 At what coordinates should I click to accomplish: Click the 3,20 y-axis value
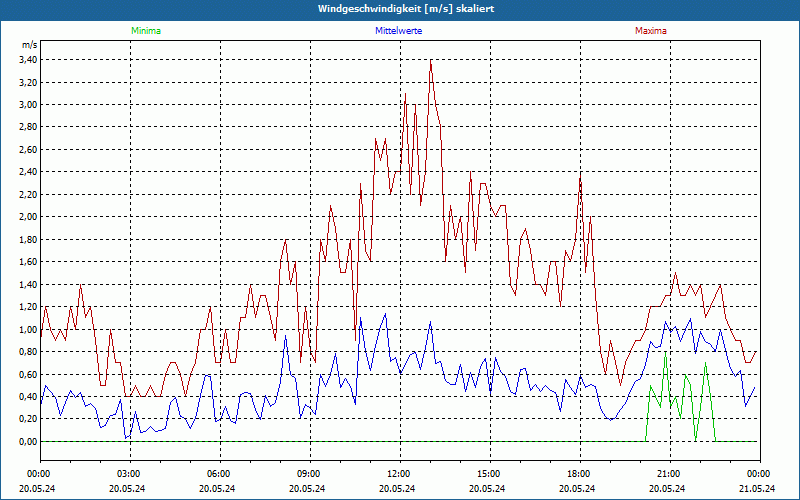[28, 82]
